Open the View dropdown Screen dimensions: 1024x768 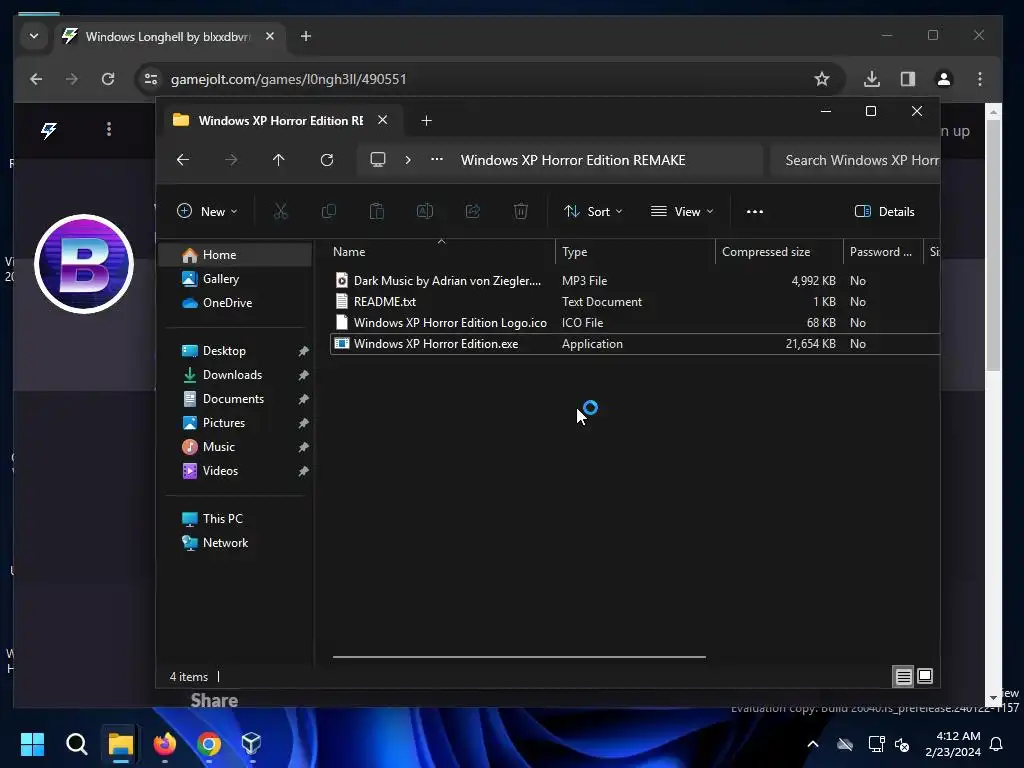(x=682, y=211)
